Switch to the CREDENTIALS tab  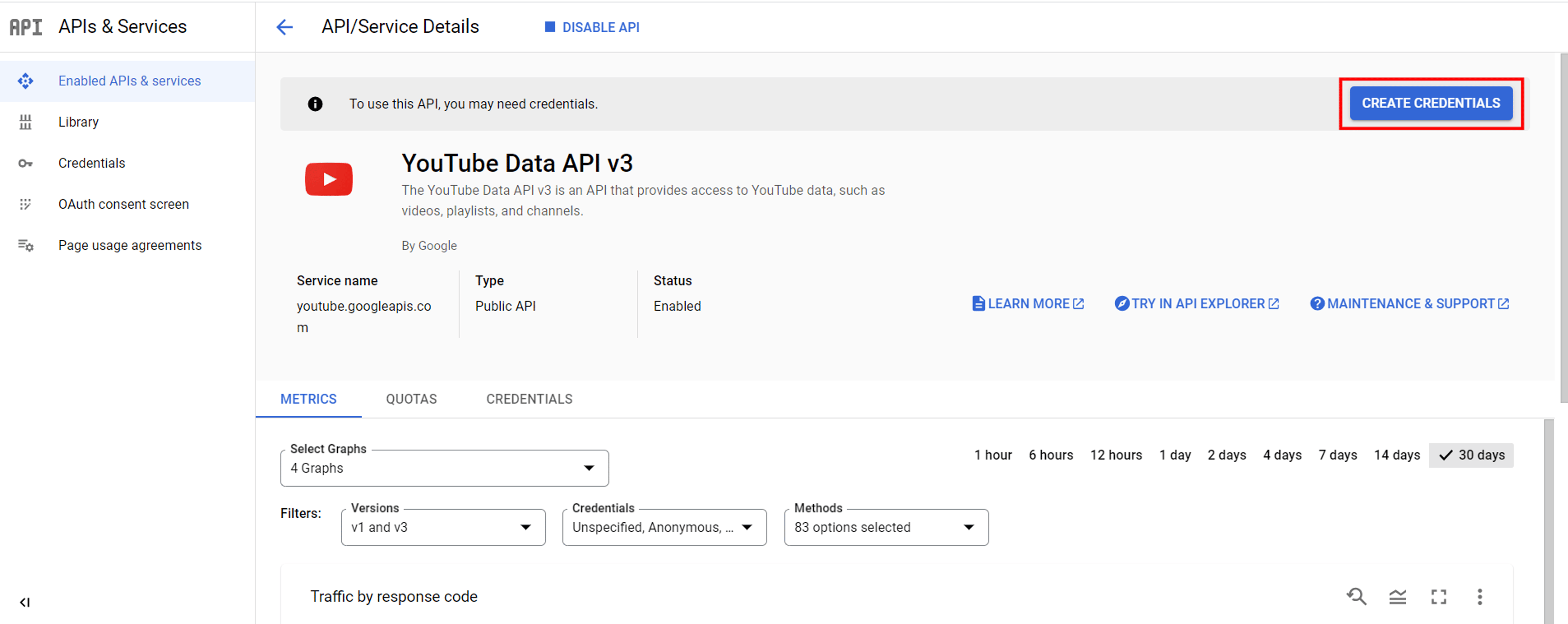tap(530, 399)
